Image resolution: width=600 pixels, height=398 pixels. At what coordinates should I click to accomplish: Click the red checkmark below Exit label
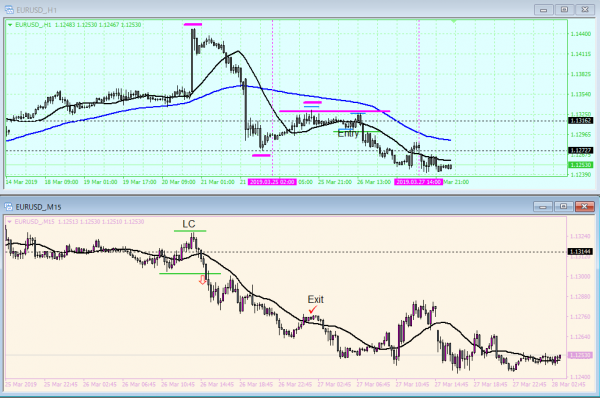point(313,309)
